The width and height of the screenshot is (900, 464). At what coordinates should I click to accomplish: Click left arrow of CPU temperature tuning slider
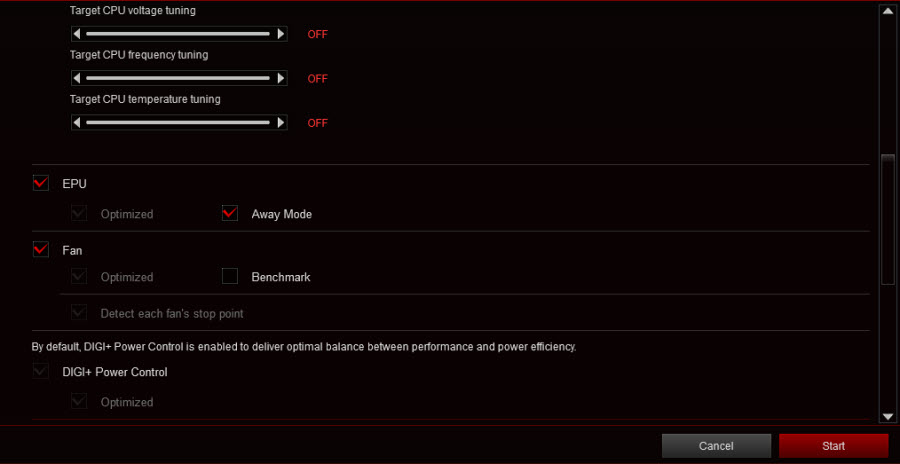point(77,122)
